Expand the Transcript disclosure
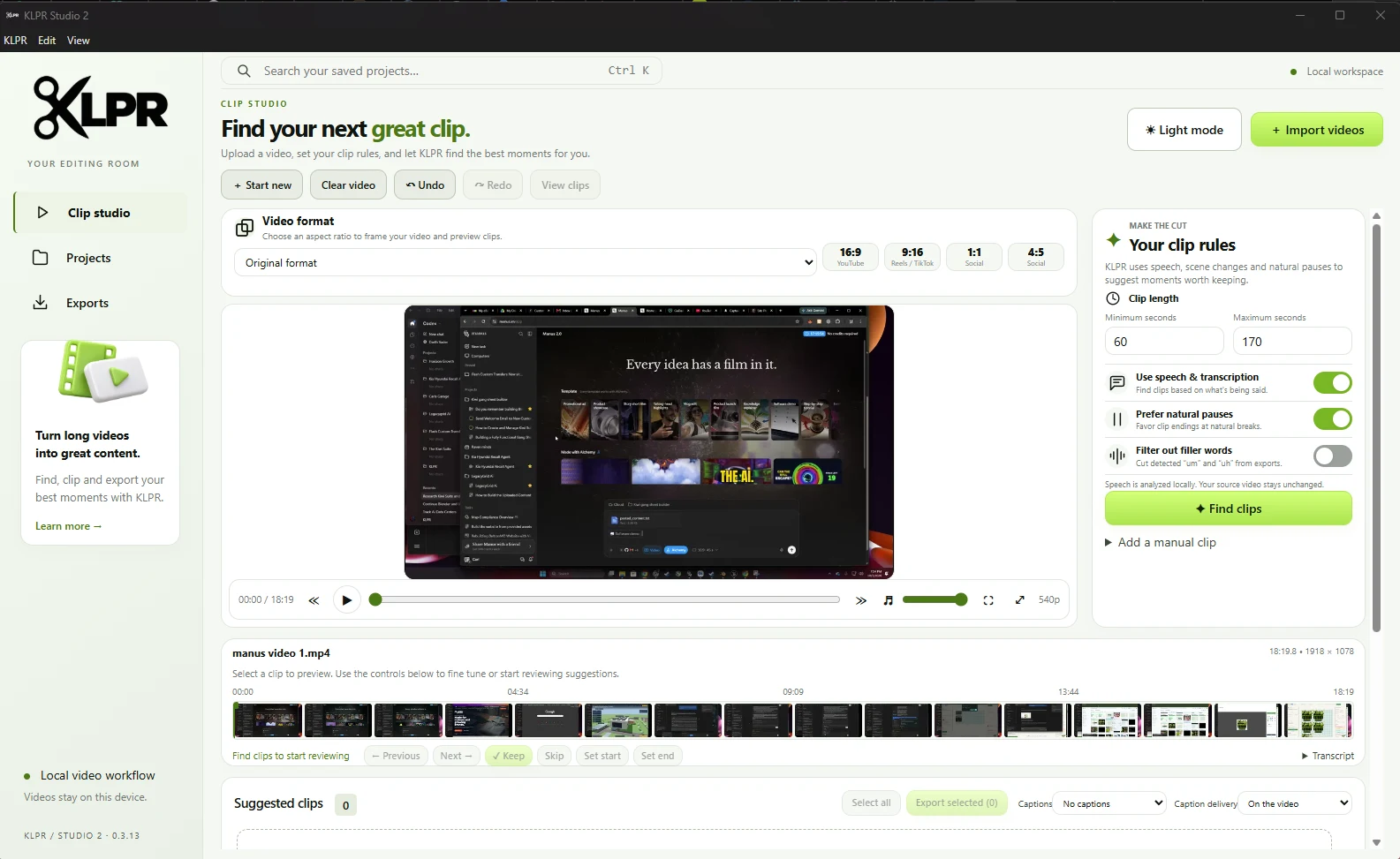Screen dimensions: 1400x859 point(1328,756)
